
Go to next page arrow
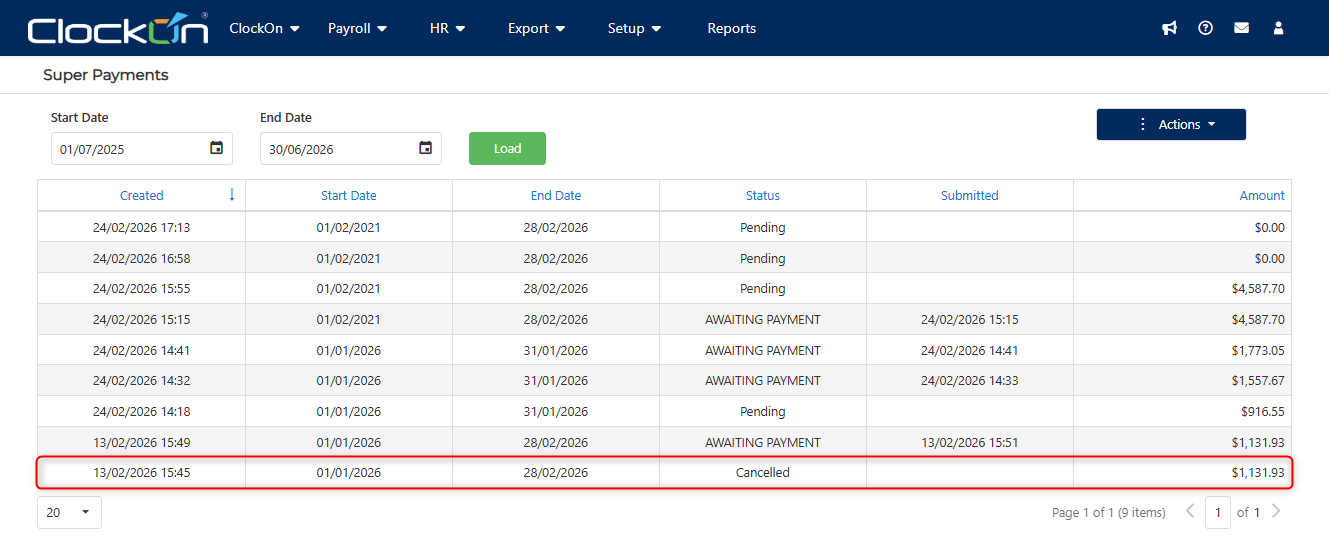[1276, 512]
